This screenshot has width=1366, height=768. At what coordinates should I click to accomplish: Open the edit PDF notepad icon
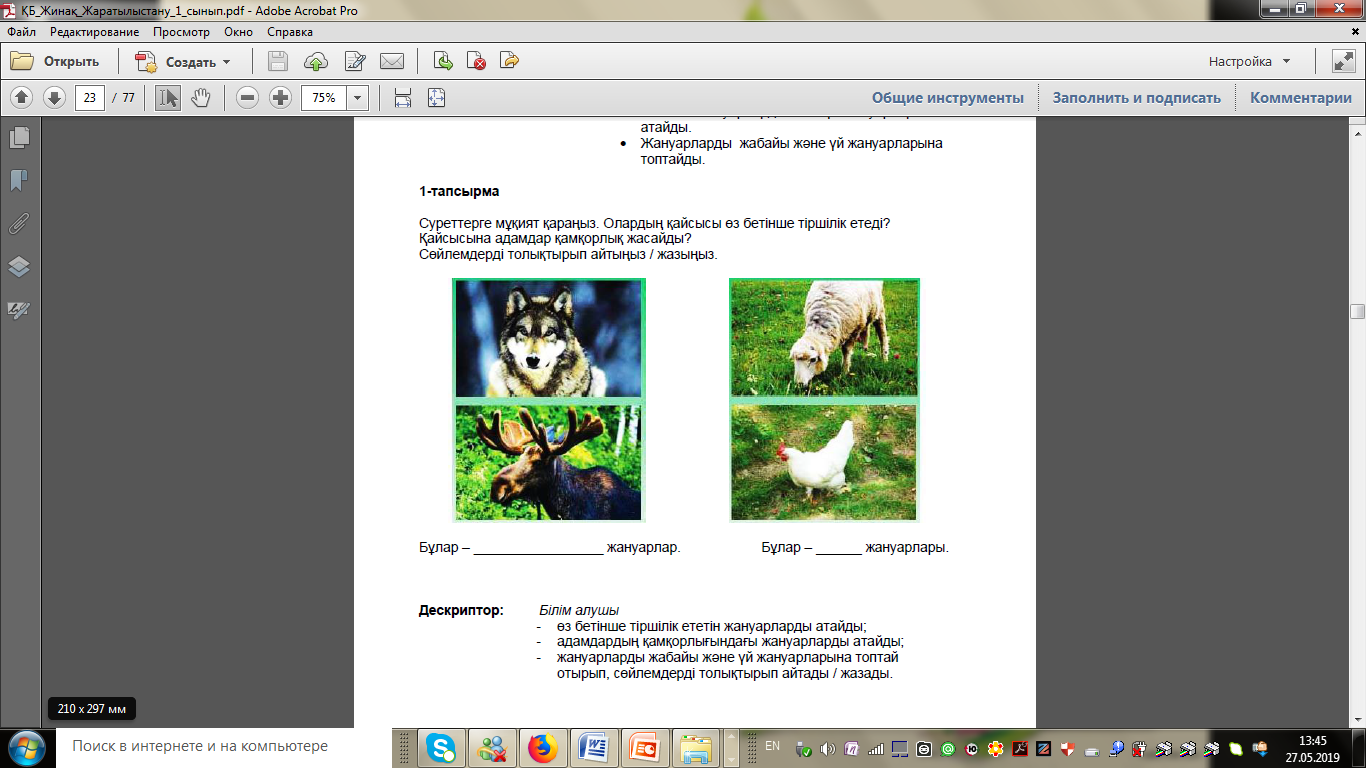click(x=354, y=61)
